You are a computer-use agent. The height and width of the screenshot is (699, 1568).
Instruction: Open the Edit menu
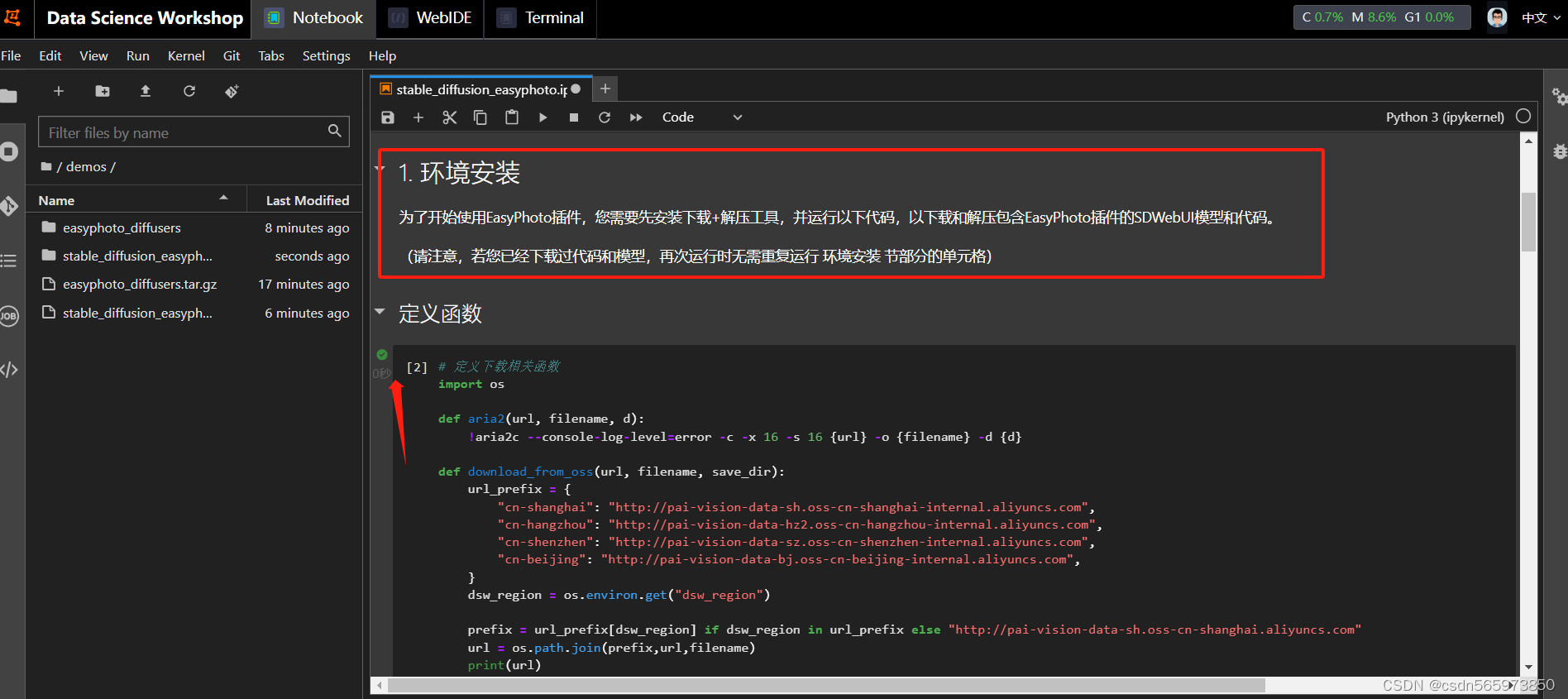coord(50,55)
